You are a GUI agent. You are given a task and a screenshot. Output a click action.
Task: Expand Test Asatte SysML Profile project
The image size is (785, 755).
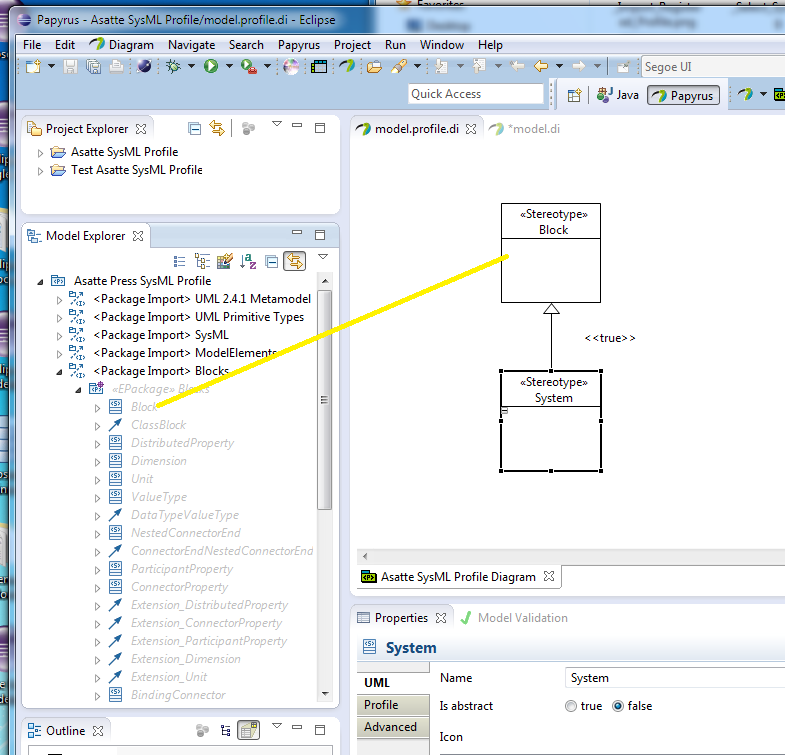(41, 171)
